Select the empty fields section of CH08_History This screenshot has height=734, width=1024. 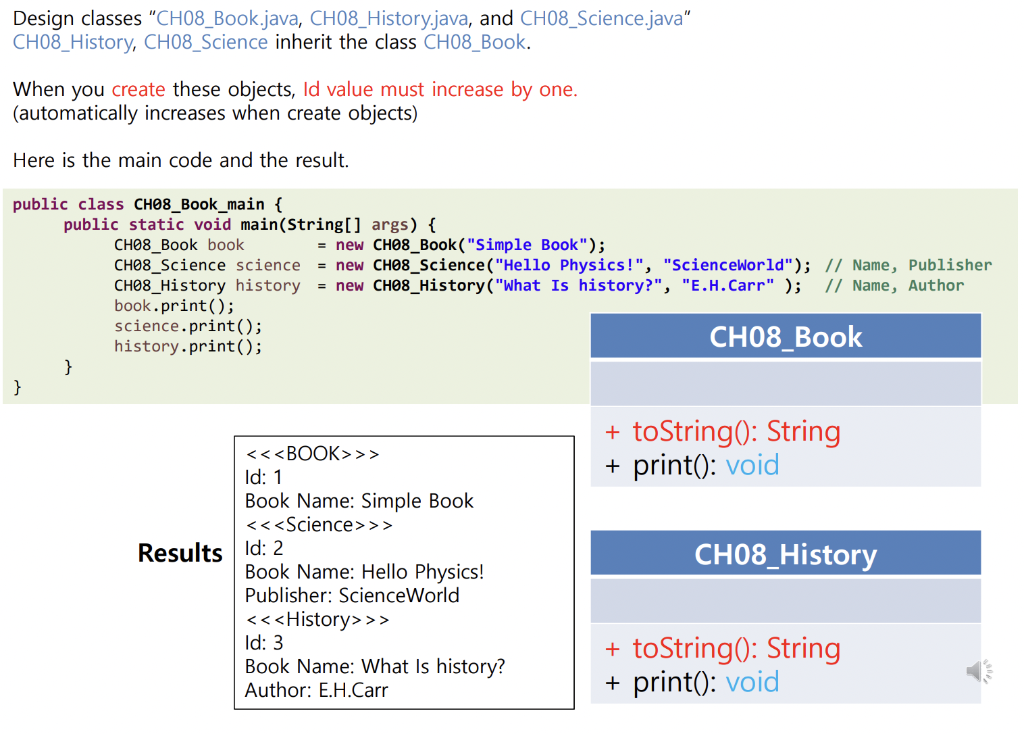pos(785,599)
